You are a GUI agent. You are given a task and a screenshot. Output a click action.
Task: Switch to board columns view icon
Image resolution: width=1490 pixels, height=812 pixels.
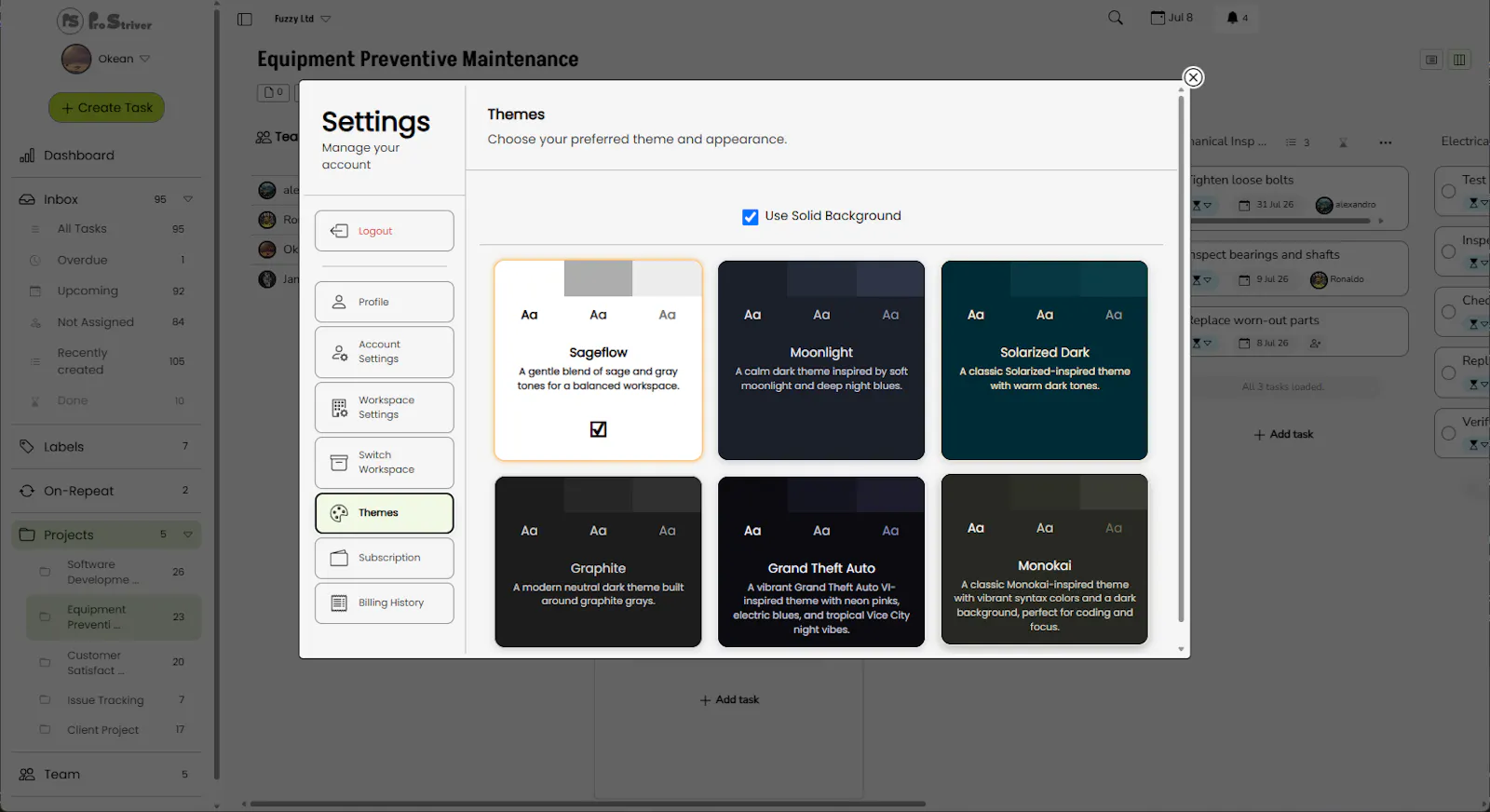pos(1459,60)
